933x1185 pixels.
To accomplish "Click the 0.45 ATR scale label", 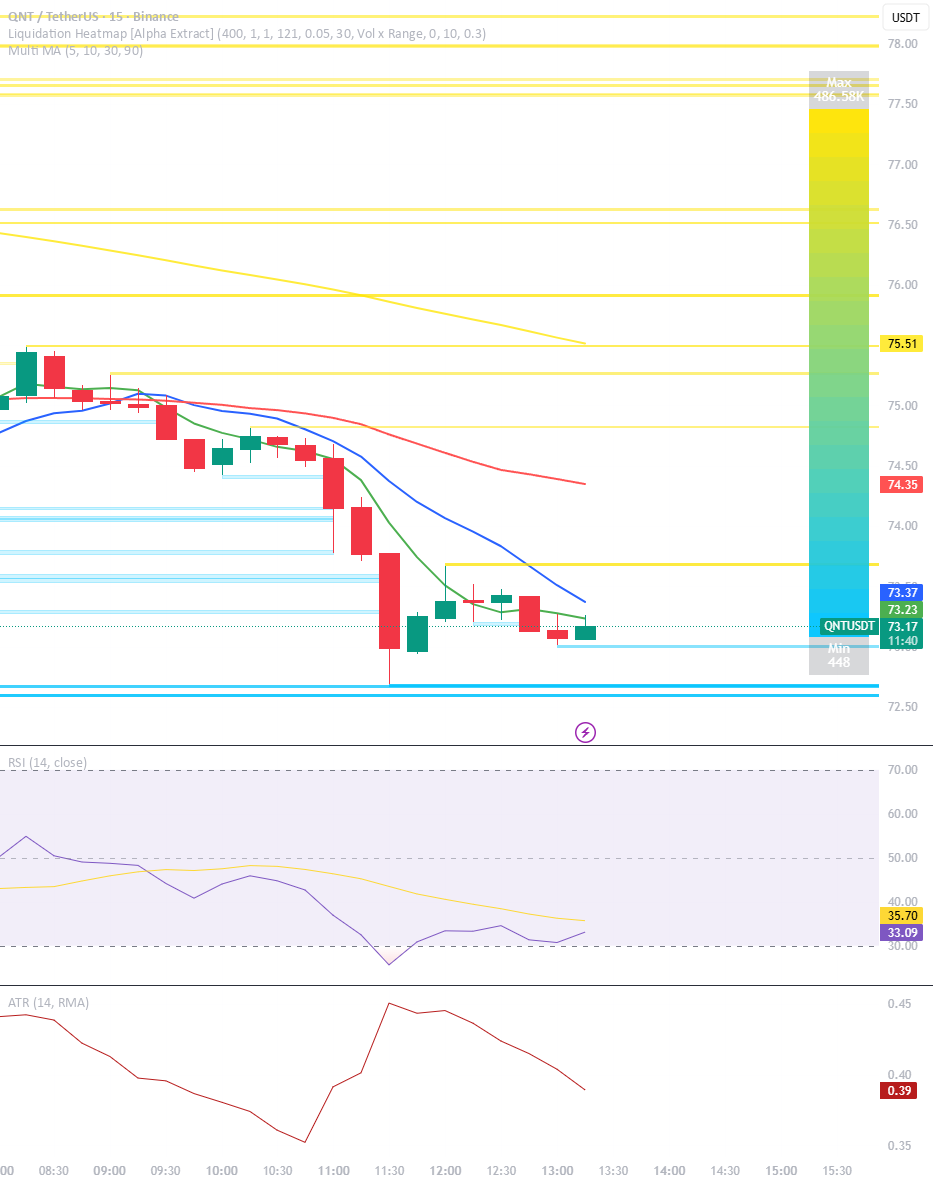I will [x=899, y=1004].
